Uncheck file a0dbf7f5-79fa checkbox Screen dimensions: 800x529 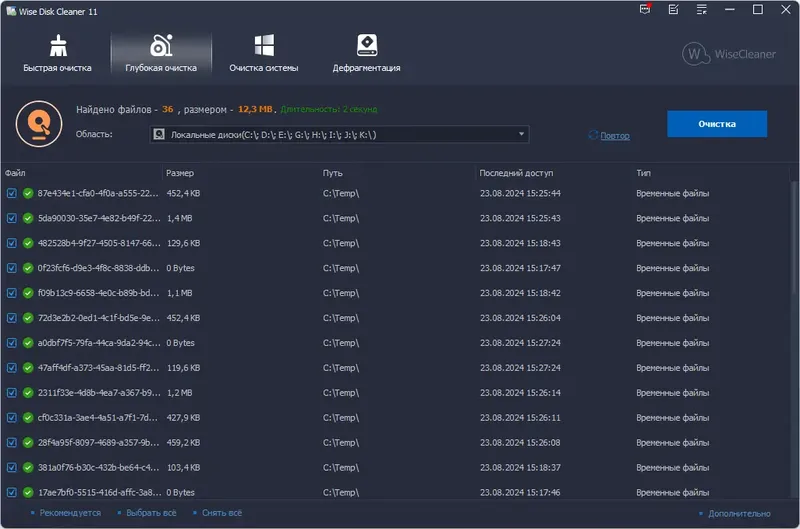click(12, 343)
